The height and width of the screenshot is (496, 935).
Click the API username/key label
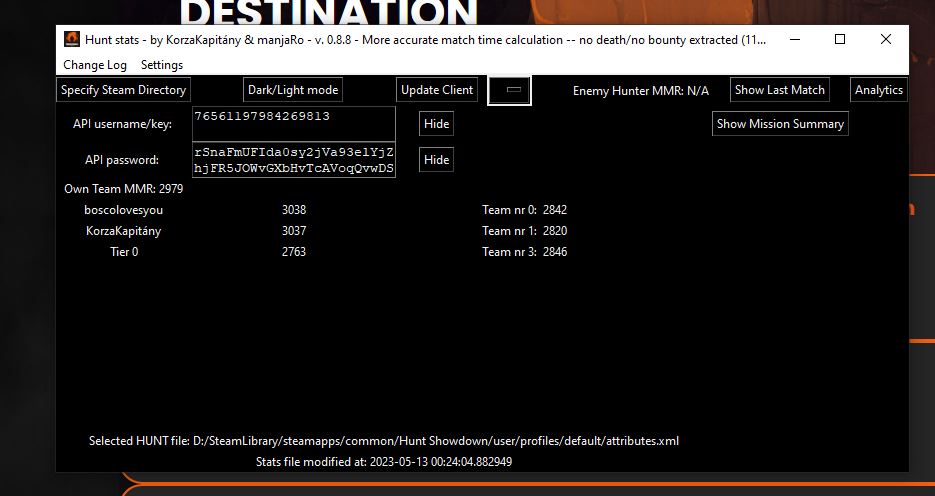122,124
